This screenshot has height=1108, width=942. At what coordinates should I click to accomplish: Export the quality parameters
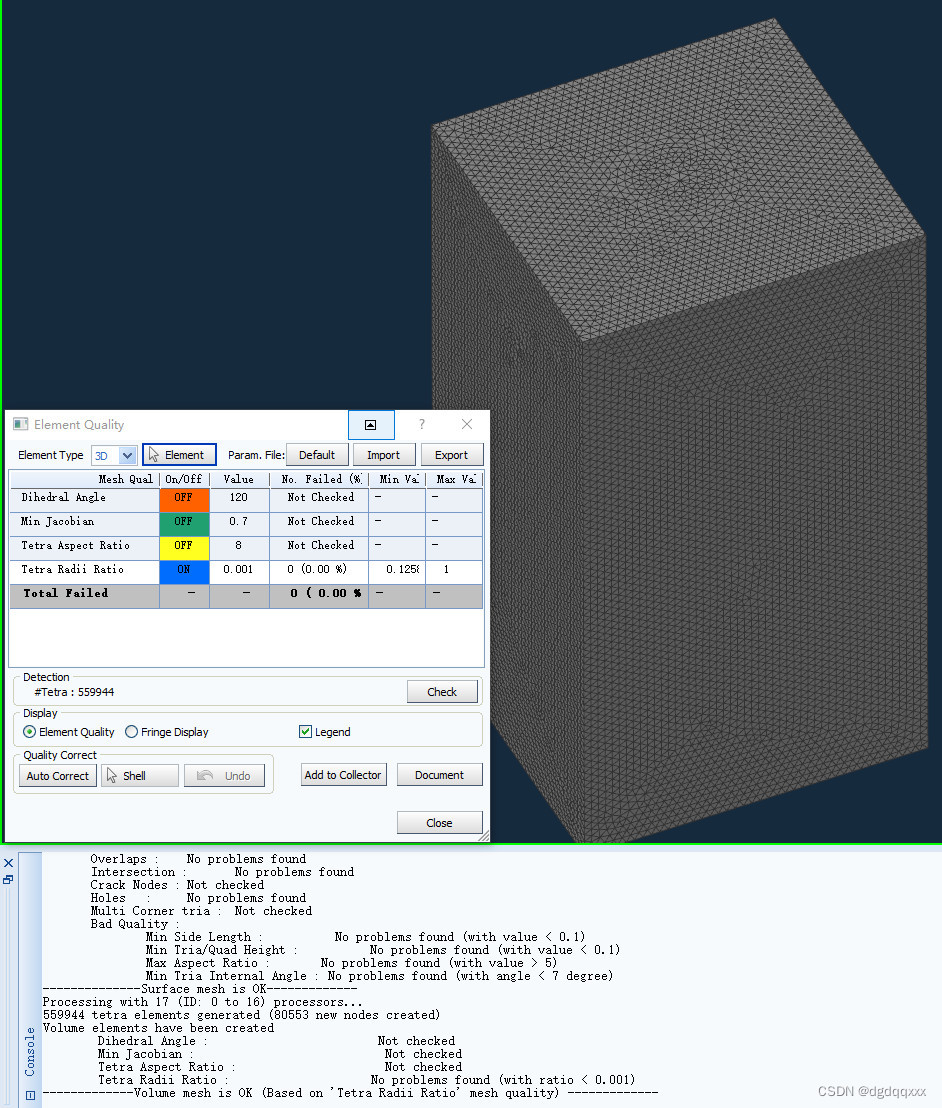[452, 454]
